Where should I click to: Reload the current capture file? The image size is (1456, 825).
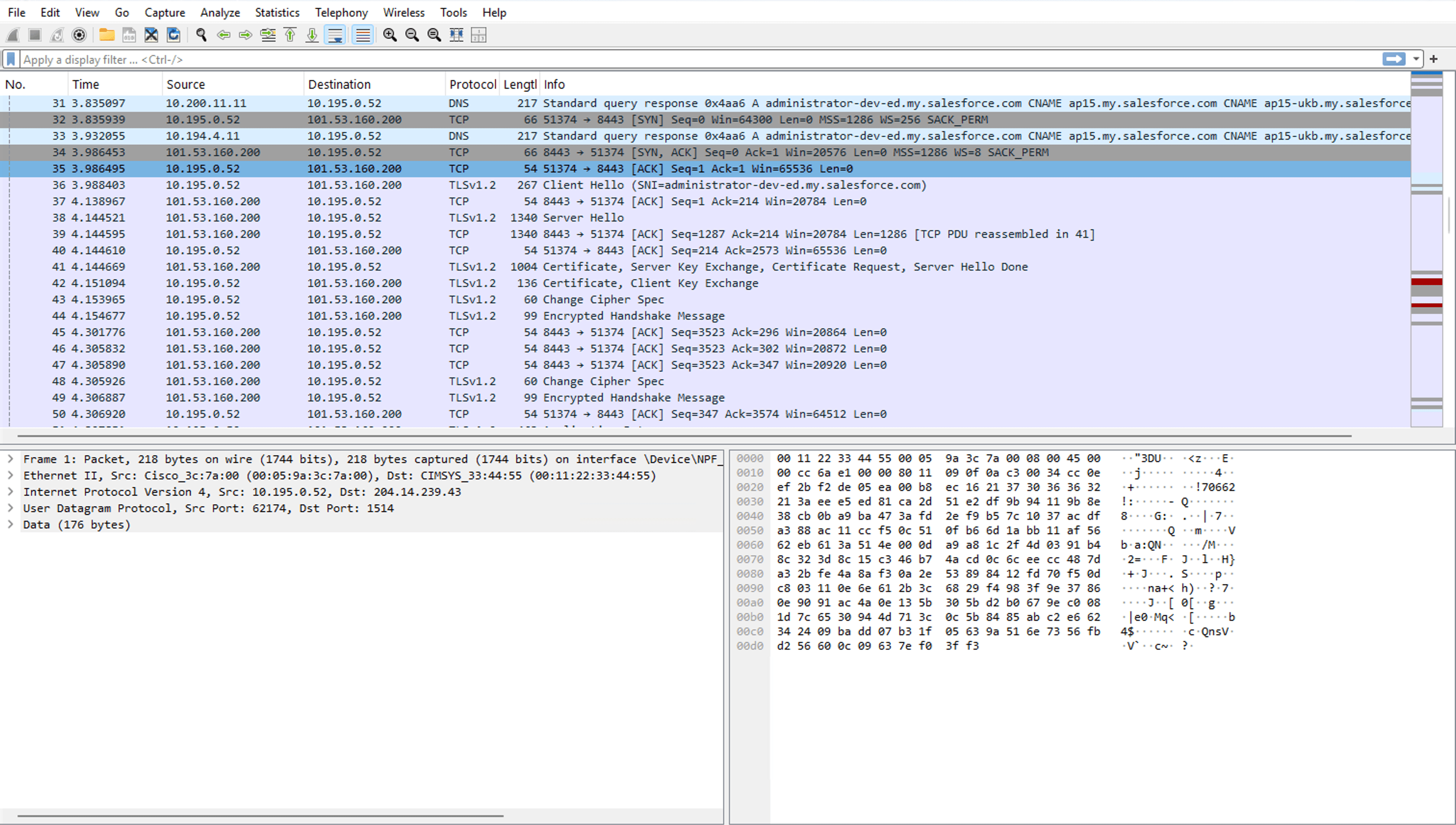click(173, 35)
